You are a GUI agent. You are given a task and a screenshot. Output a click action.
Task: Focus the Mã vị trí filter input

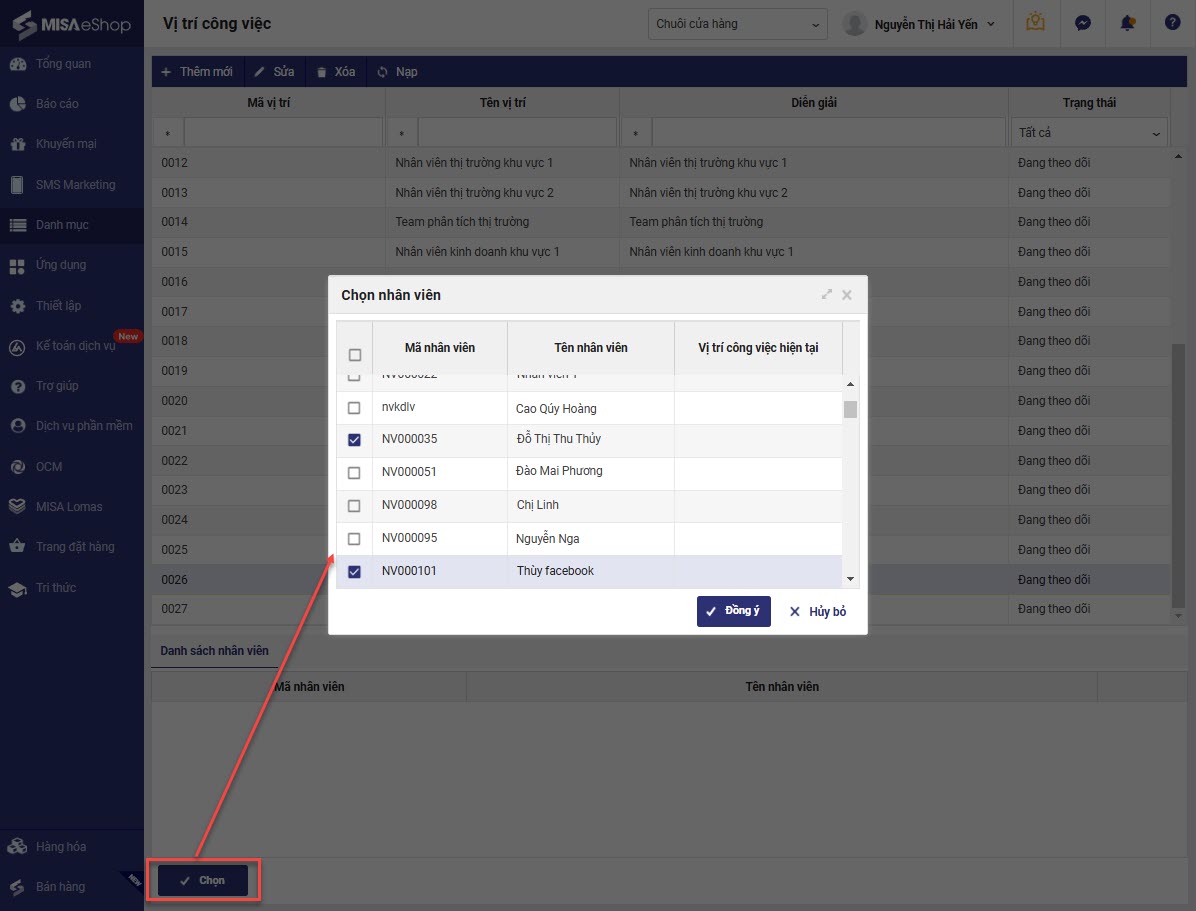pos(284,133)
